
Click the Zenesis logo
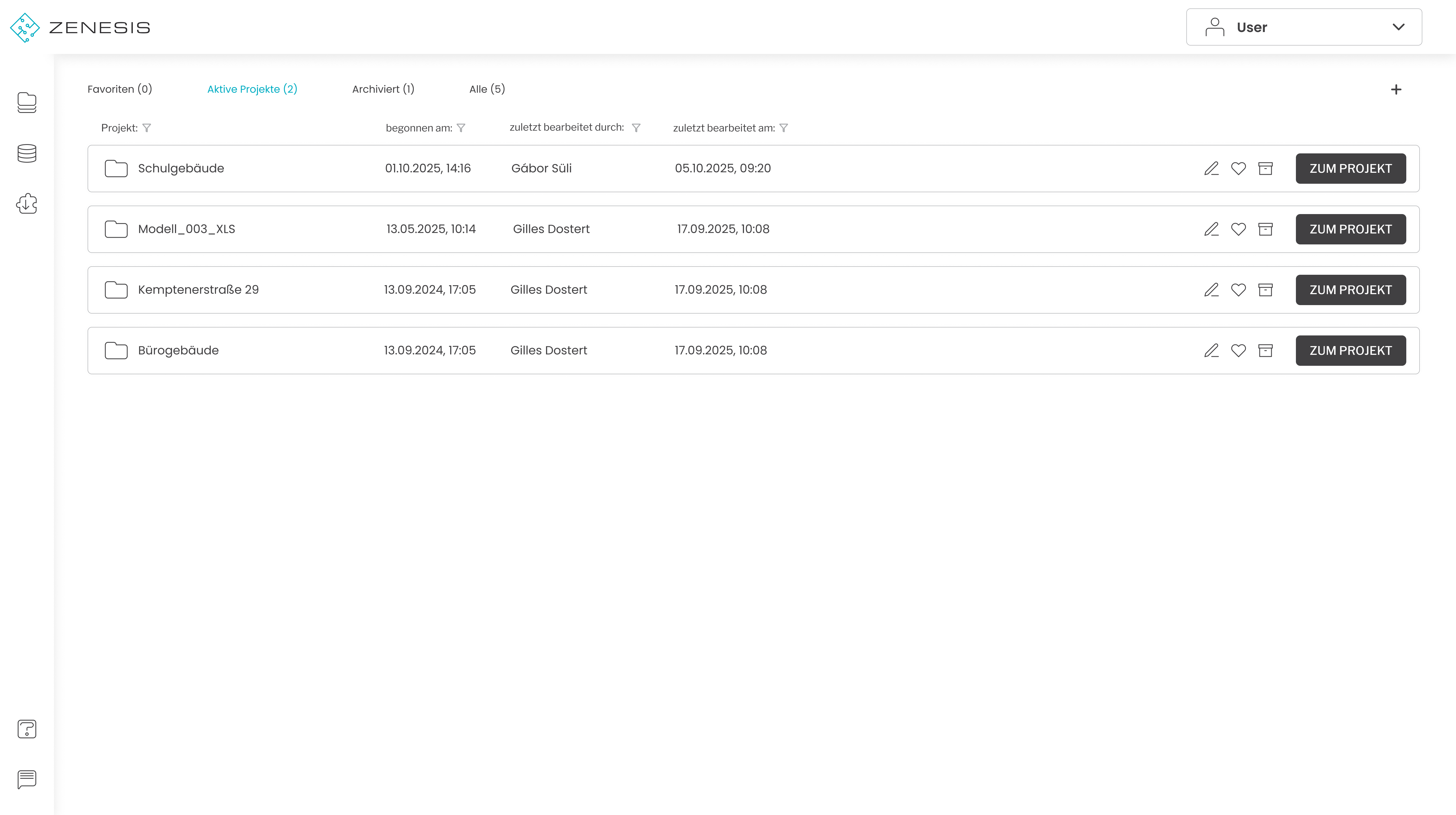[x=80, y=27]
